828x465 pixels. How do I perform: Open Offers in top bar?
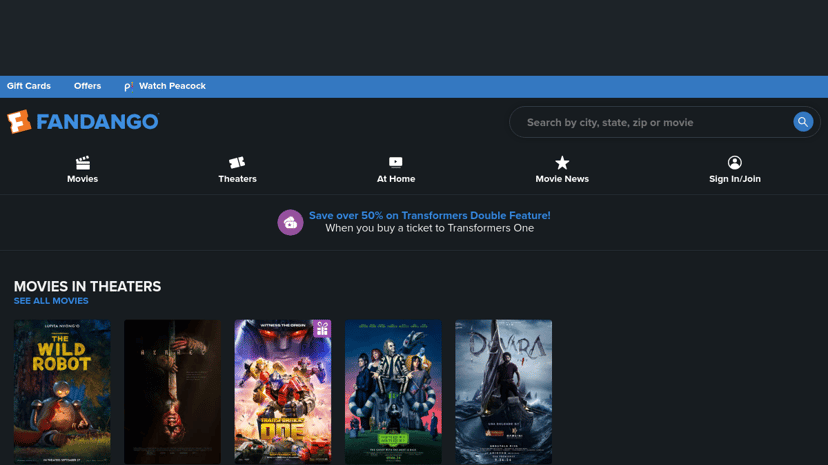87,86
